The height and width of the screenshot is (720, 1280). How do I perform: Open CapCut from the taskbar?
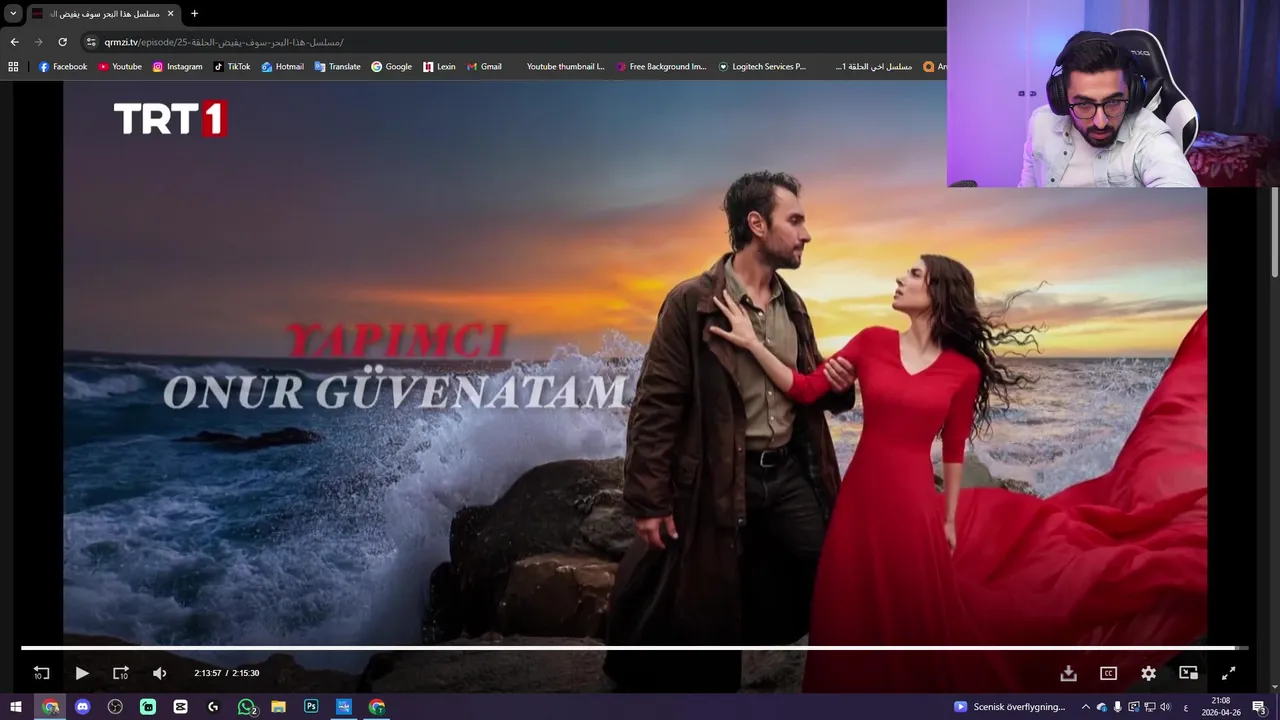coord(180,707)
